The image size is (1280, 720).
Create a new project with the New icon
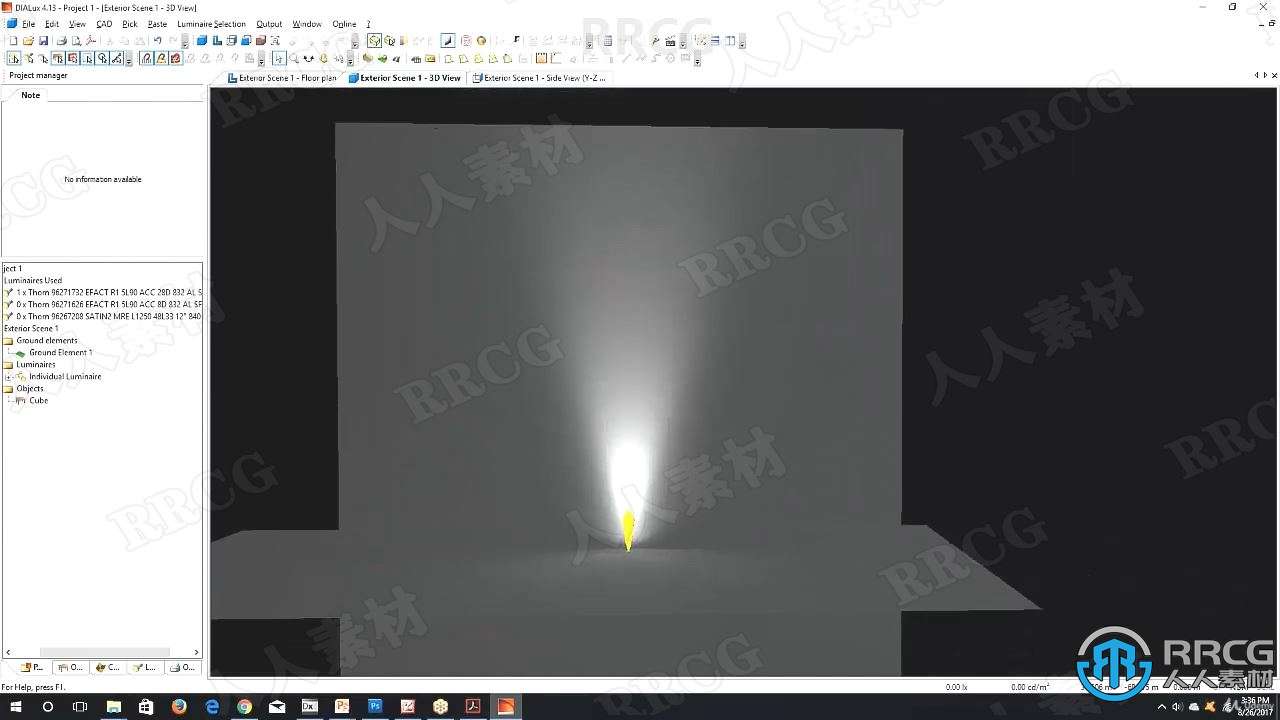(13, 41)
